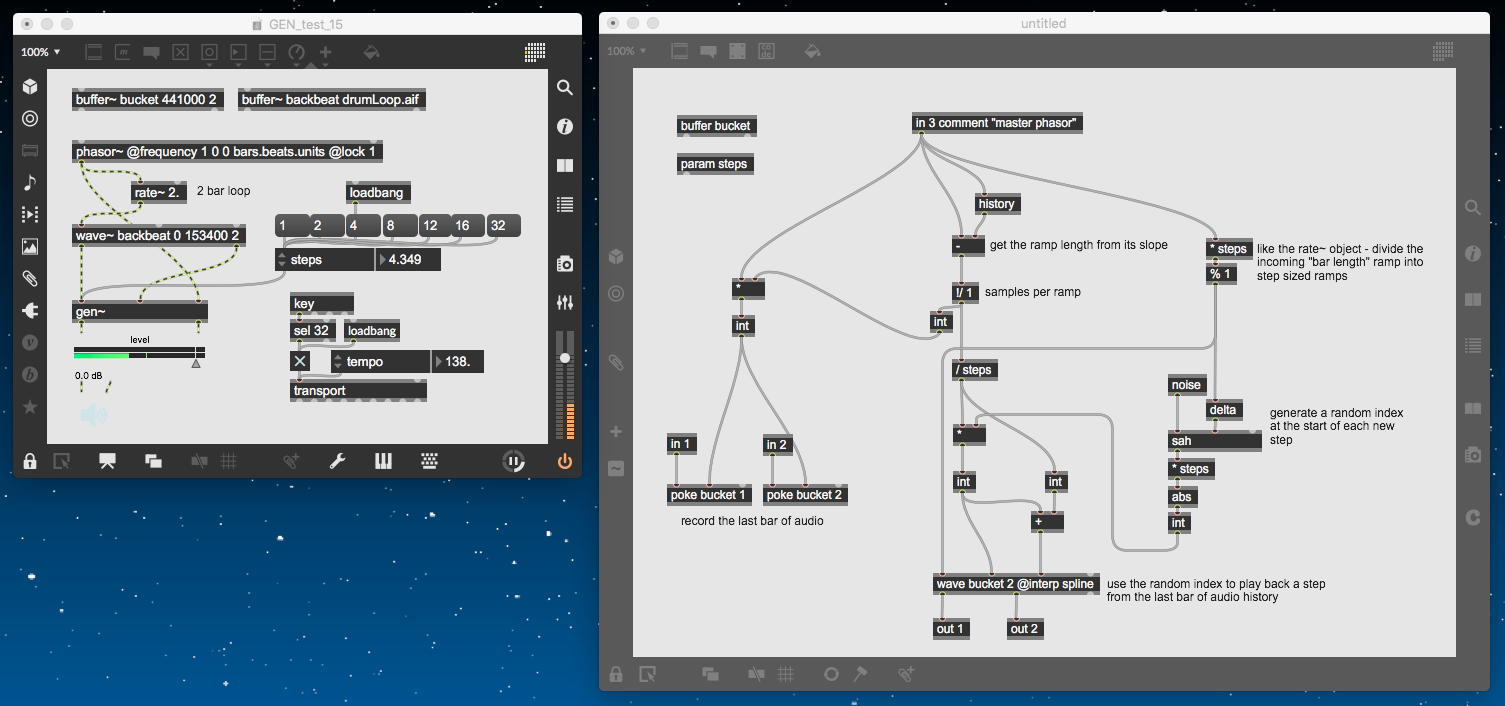Open the Max for Live target icon
Viewport: 1505px width, 706px height.
coord(30,118)
